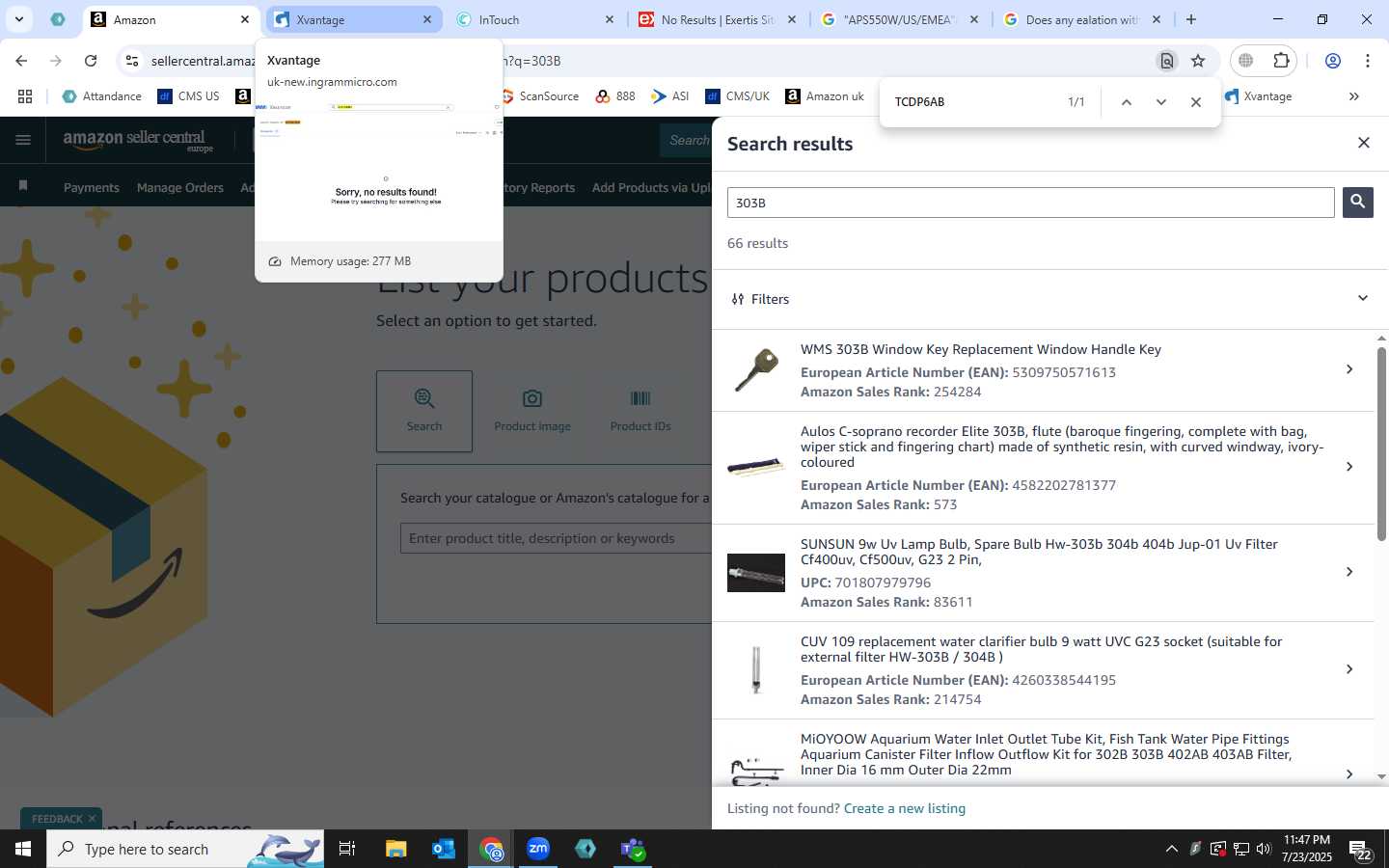The height and width of the screenshot is (868, 1389).
Task: Open Payments menu item
Action: [92, 188]
